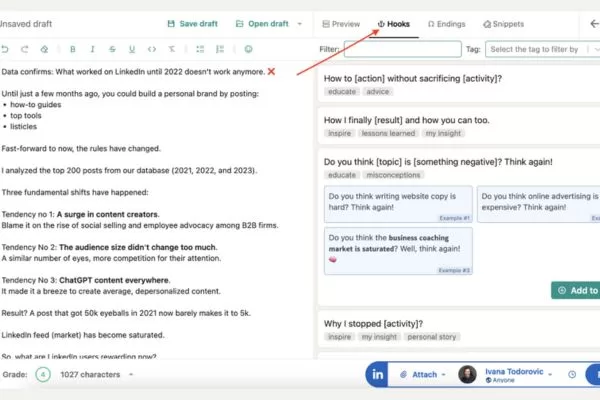Click the 'misconceptions' tag
Viewport: 600px width, 400px height.
393,175
